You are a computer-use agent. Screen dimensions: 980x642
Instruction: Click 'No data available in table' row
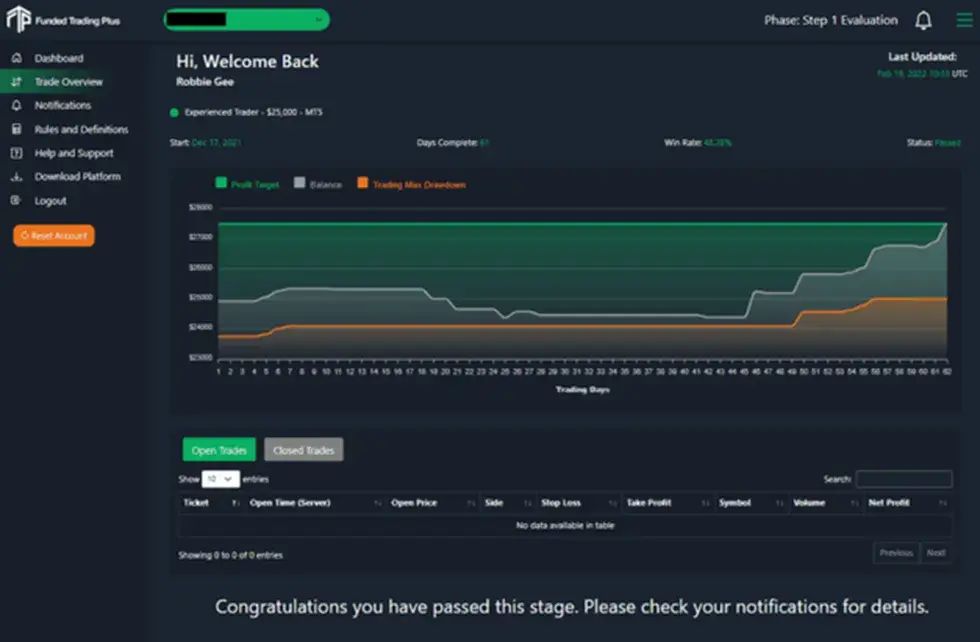tap(565, 525)
